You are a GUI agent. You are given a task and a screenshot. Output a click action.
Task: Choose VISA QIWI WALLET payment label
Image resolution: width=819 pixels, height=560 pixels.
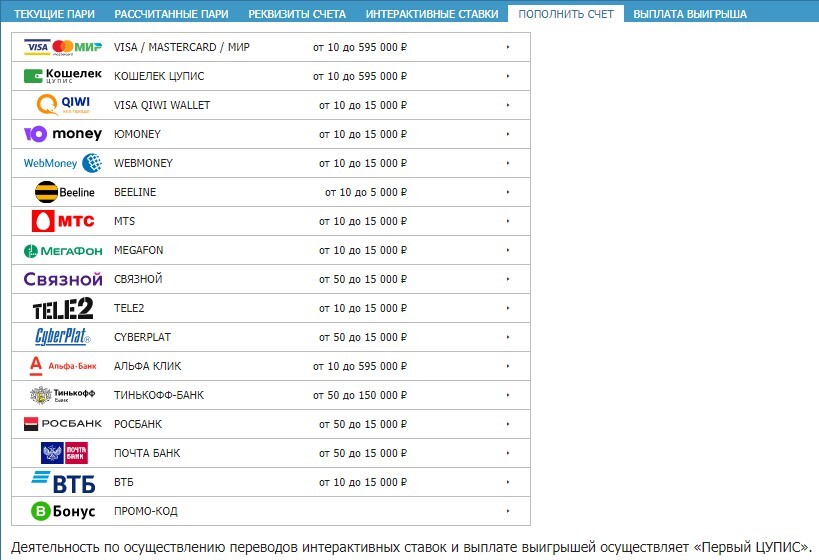[x=162, y=105]
